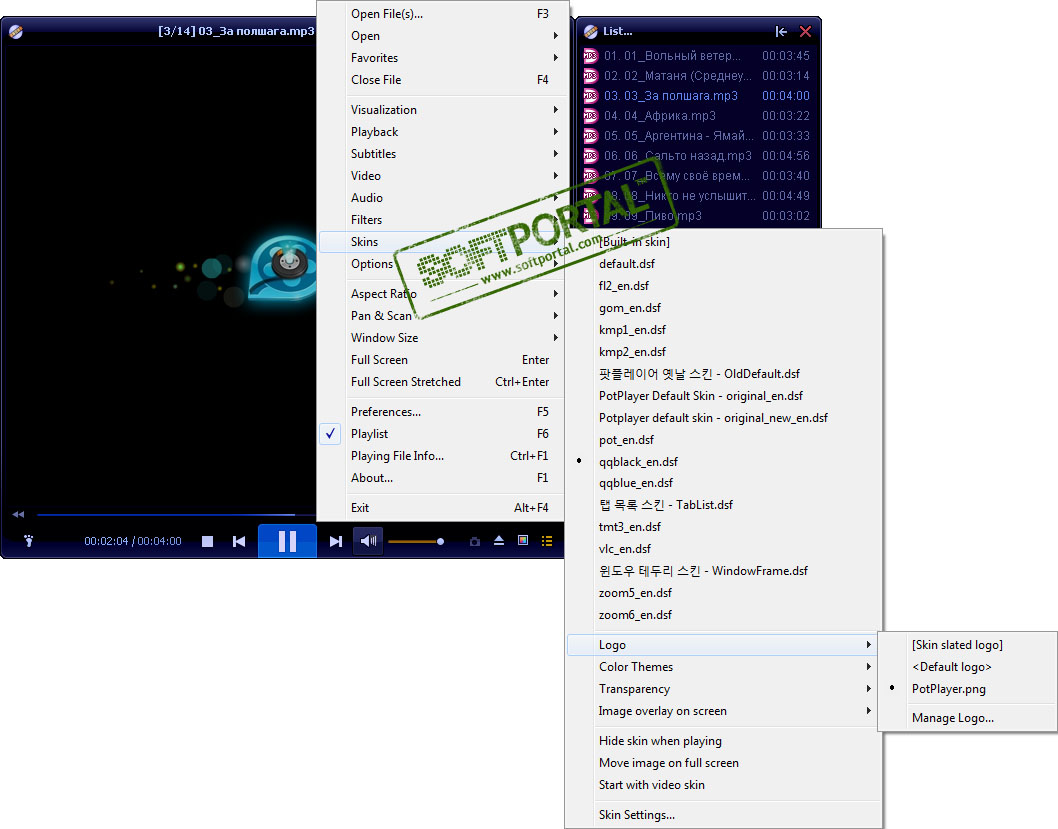Expand the Visualization submenu

point(441,110)
